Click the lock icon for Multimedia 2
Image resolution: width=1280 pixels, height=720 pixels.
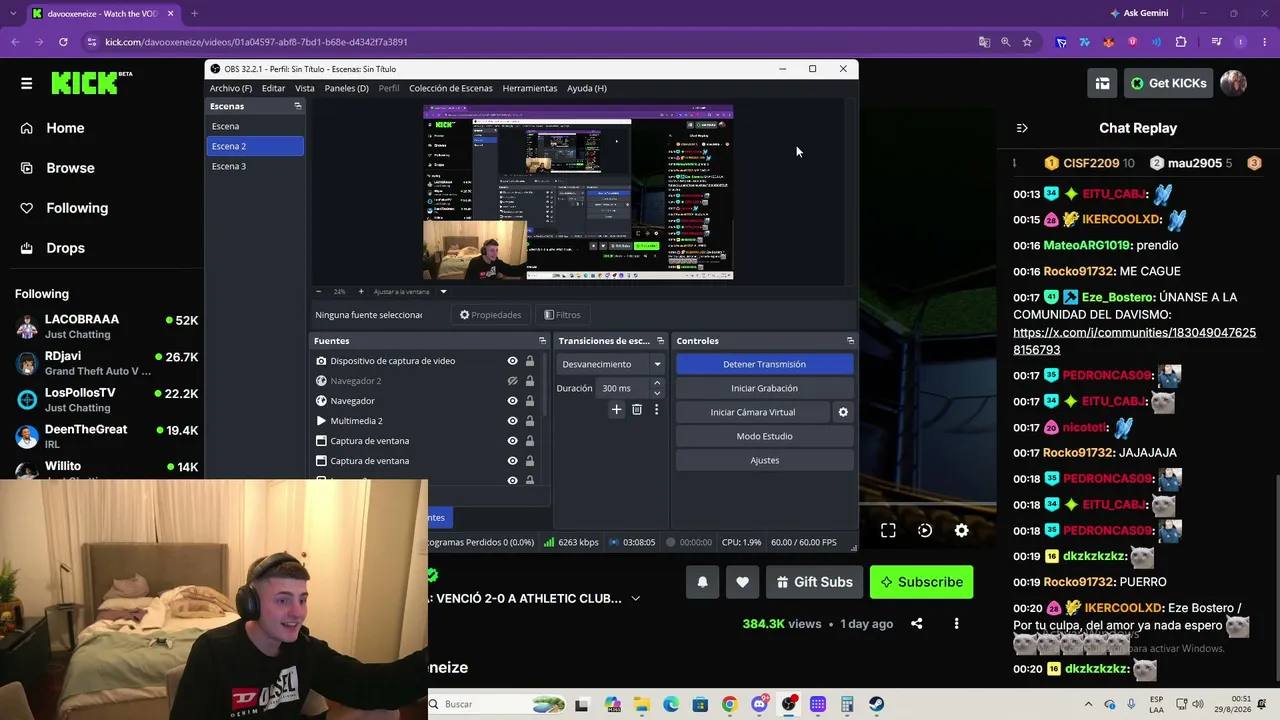pos(529,421)
